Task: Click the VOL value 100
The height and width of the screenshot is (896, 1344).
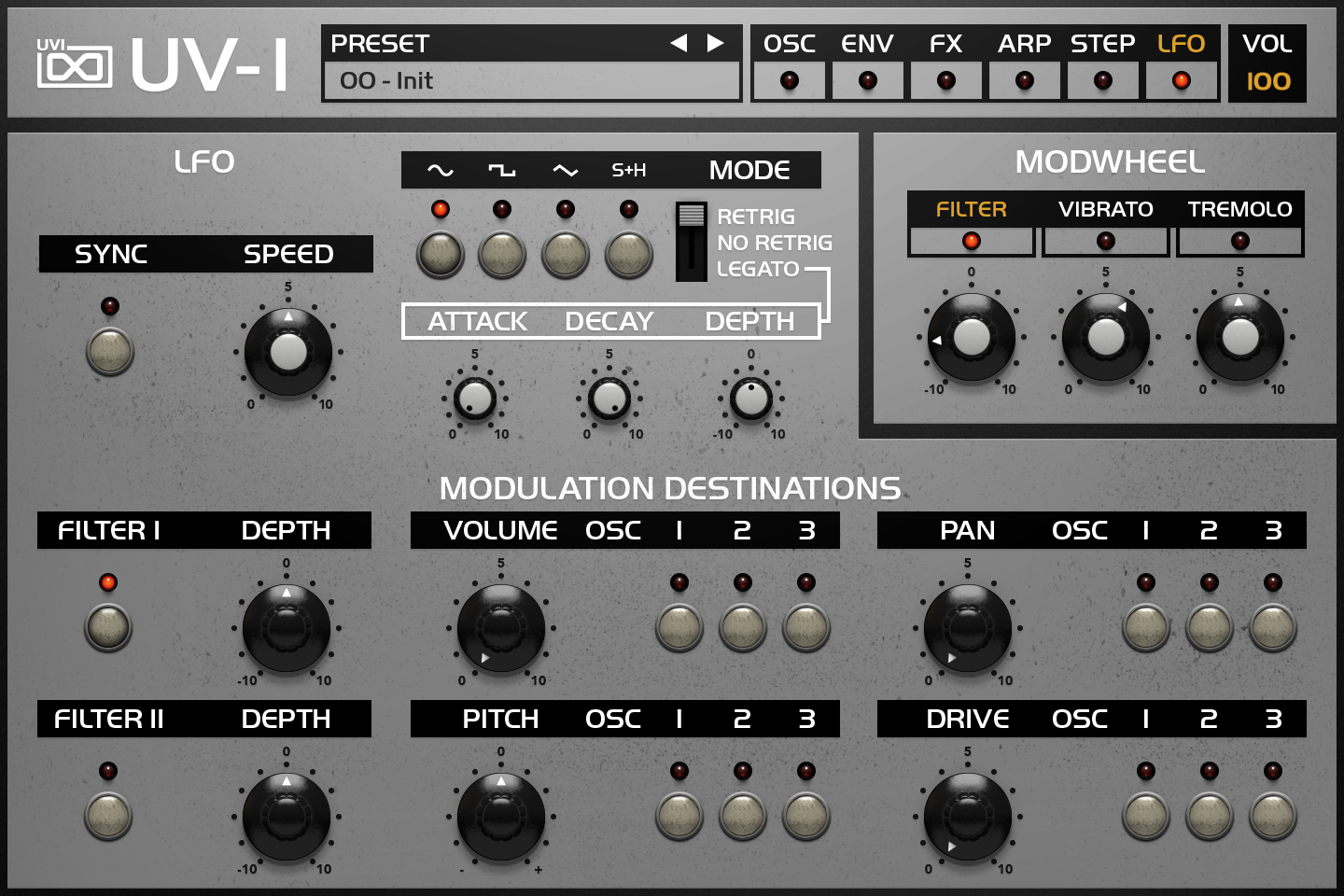Action: point(1268,82)
